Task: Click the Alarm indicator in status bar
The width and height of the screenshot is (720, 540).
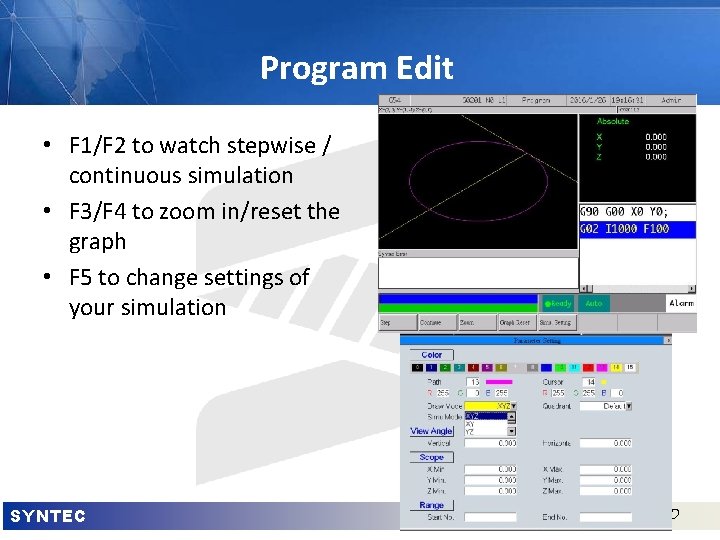Action: [681, 303]
